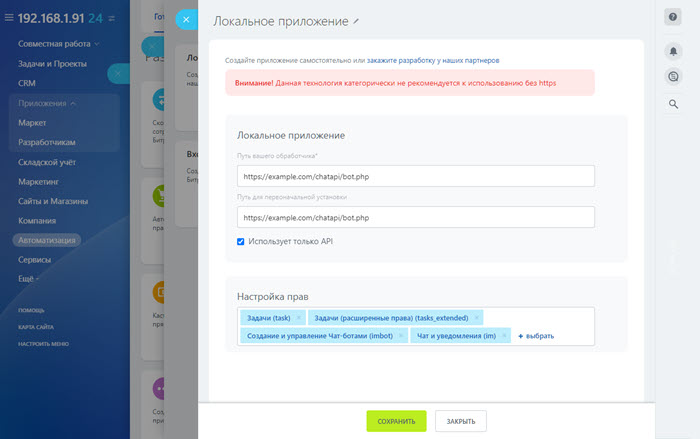
Task: Open закажите разработку у наших партнеров link
Action: click(433, 60)
